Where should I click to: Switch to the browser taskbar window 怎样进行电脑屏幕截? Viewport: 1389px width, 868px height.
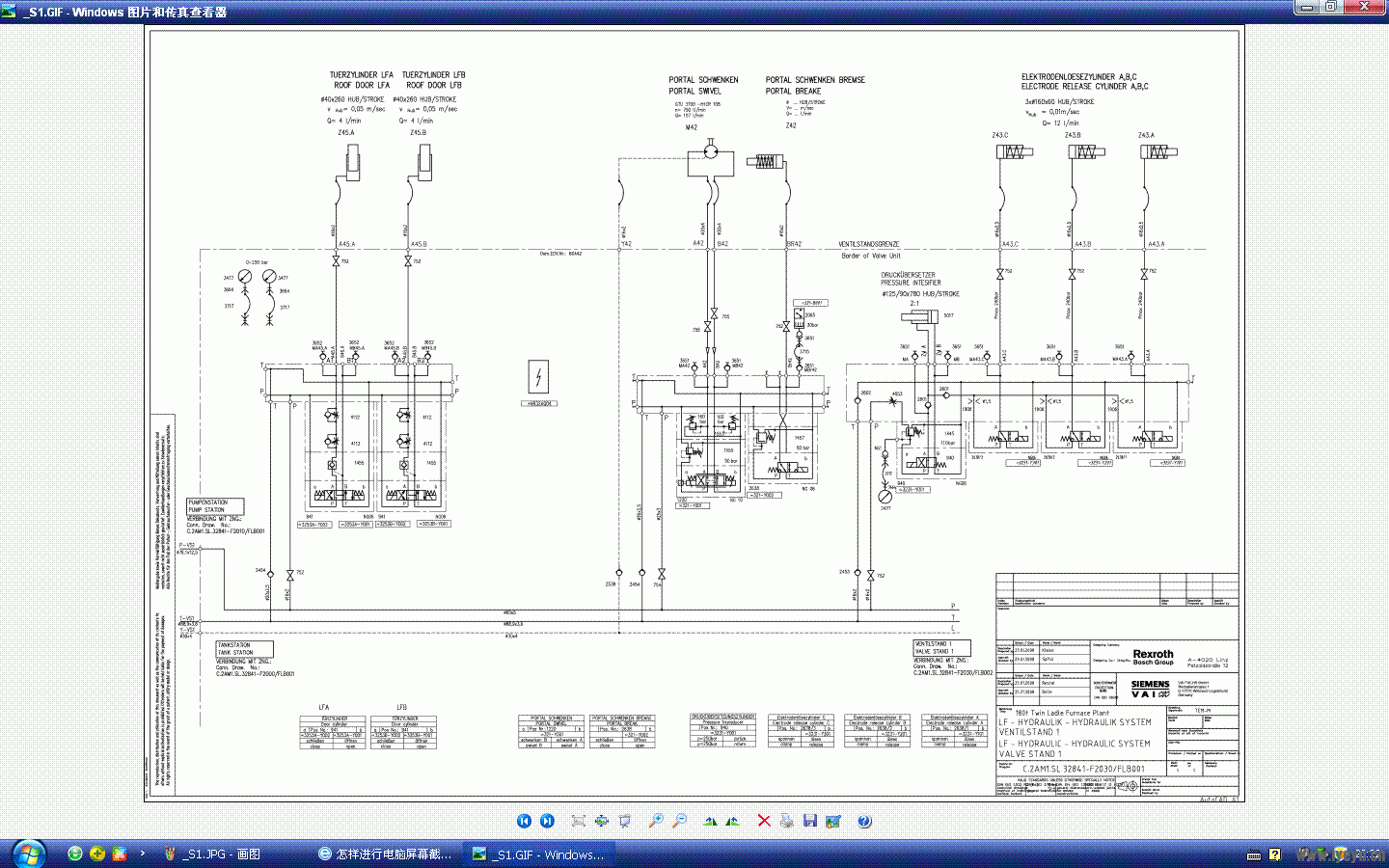[x=386, y=854]
